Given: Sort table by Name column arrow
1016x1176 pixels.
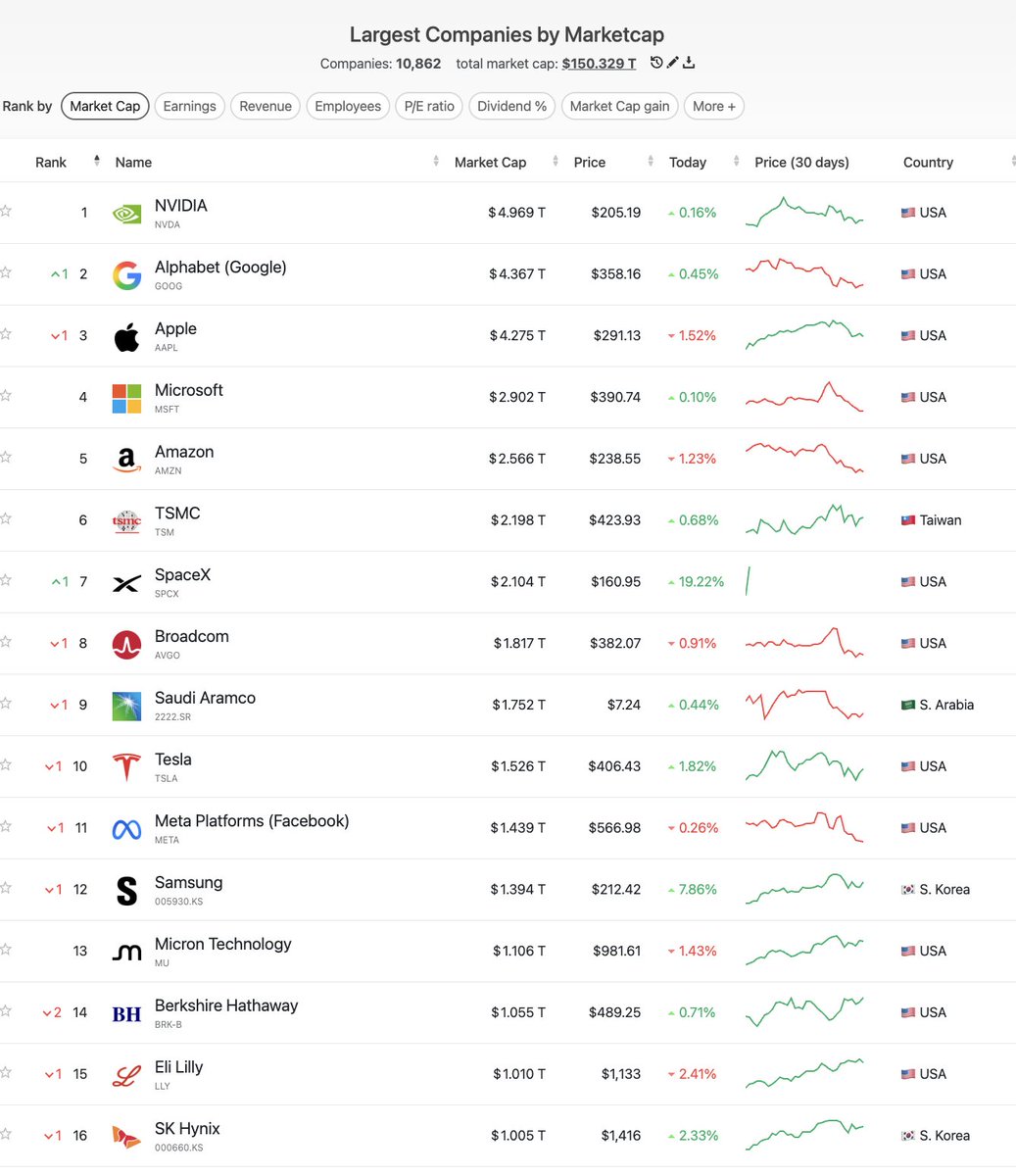Looking at the screenshot, I should (x=436, y=161).
